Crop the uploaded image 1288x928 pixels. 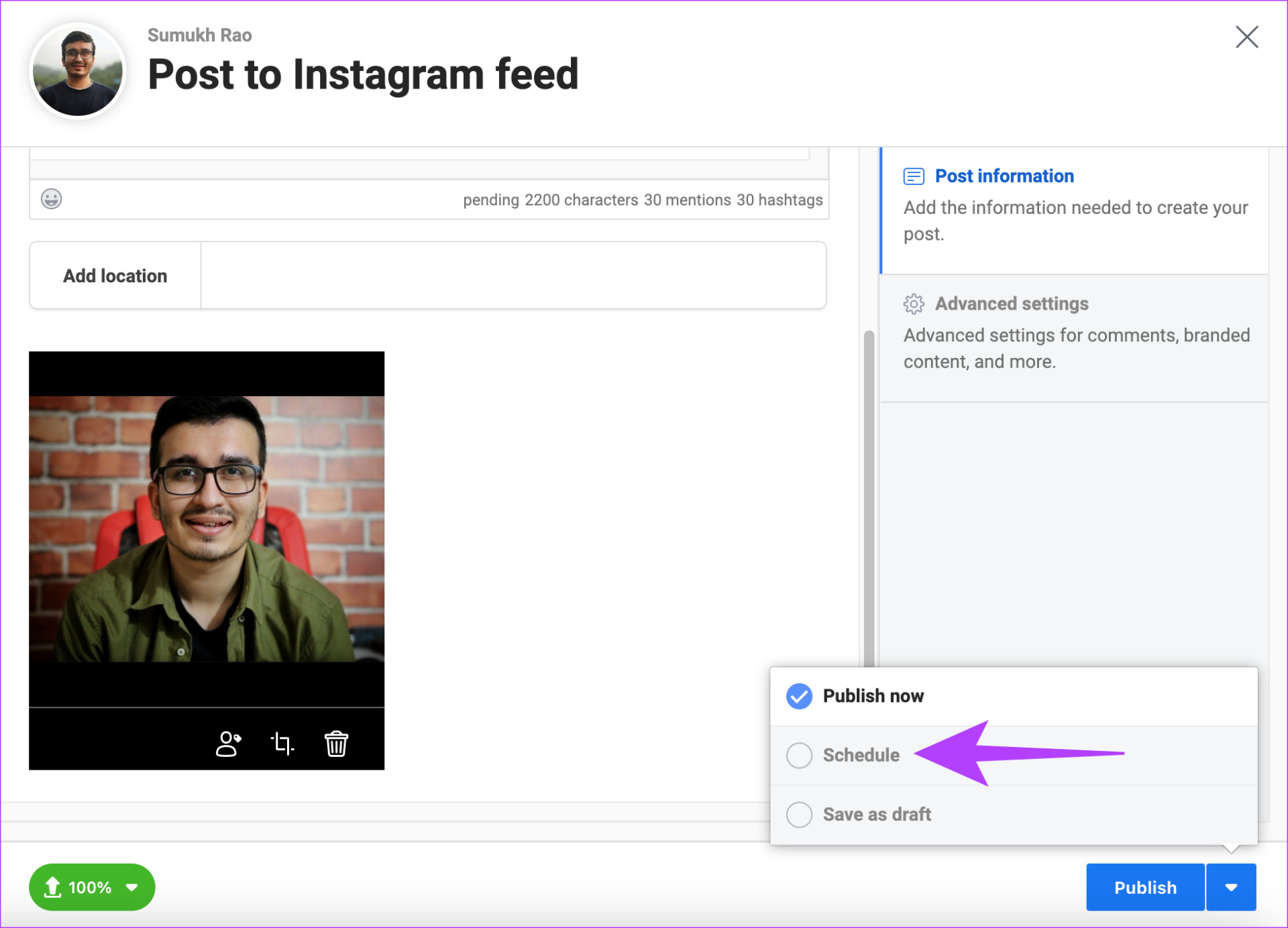282,744
